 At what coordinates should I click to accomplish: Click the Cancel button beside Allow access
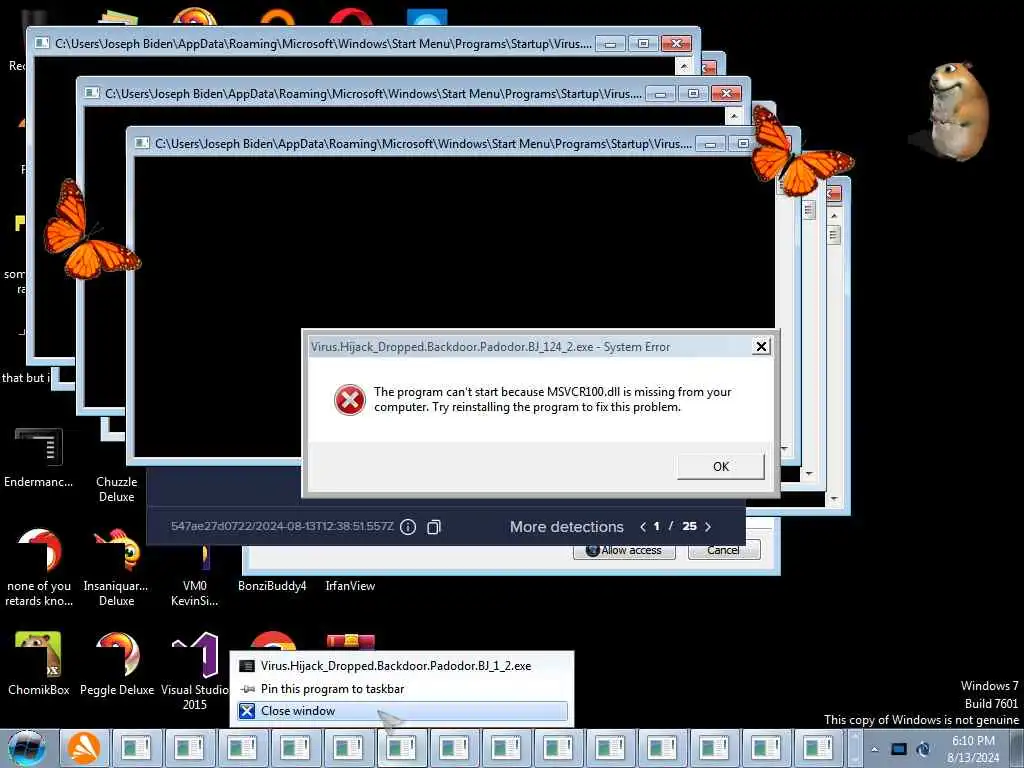pos(724,550)
